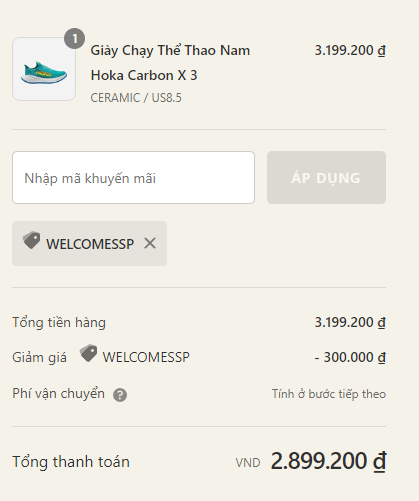Click the item price 3.199.200 đ at top
Viewport: 419px width, 501px height.
pyautogui.click(x=350, y=50)
